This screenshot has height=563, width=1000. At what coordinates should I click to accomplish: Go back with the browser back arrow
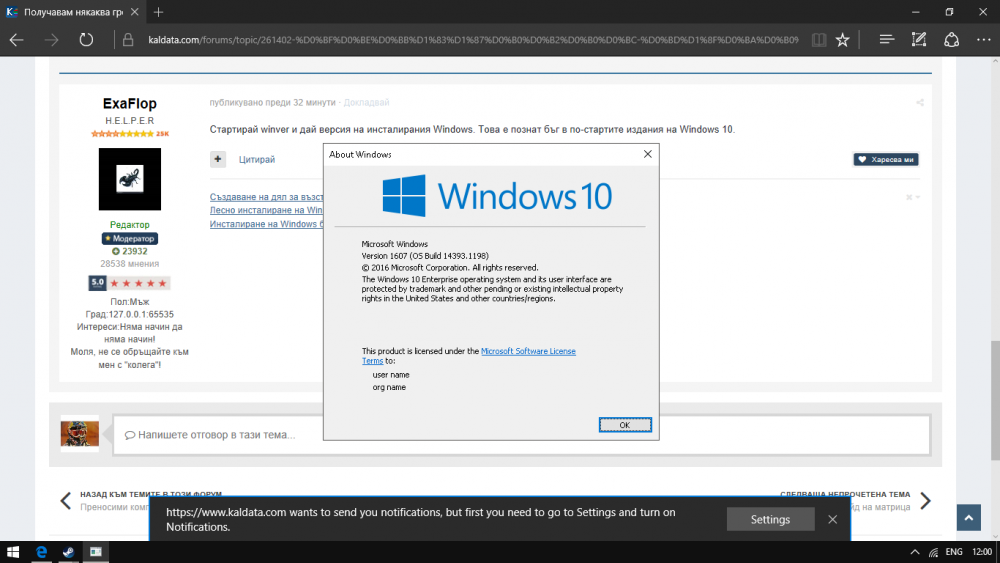tap(17, 40)
